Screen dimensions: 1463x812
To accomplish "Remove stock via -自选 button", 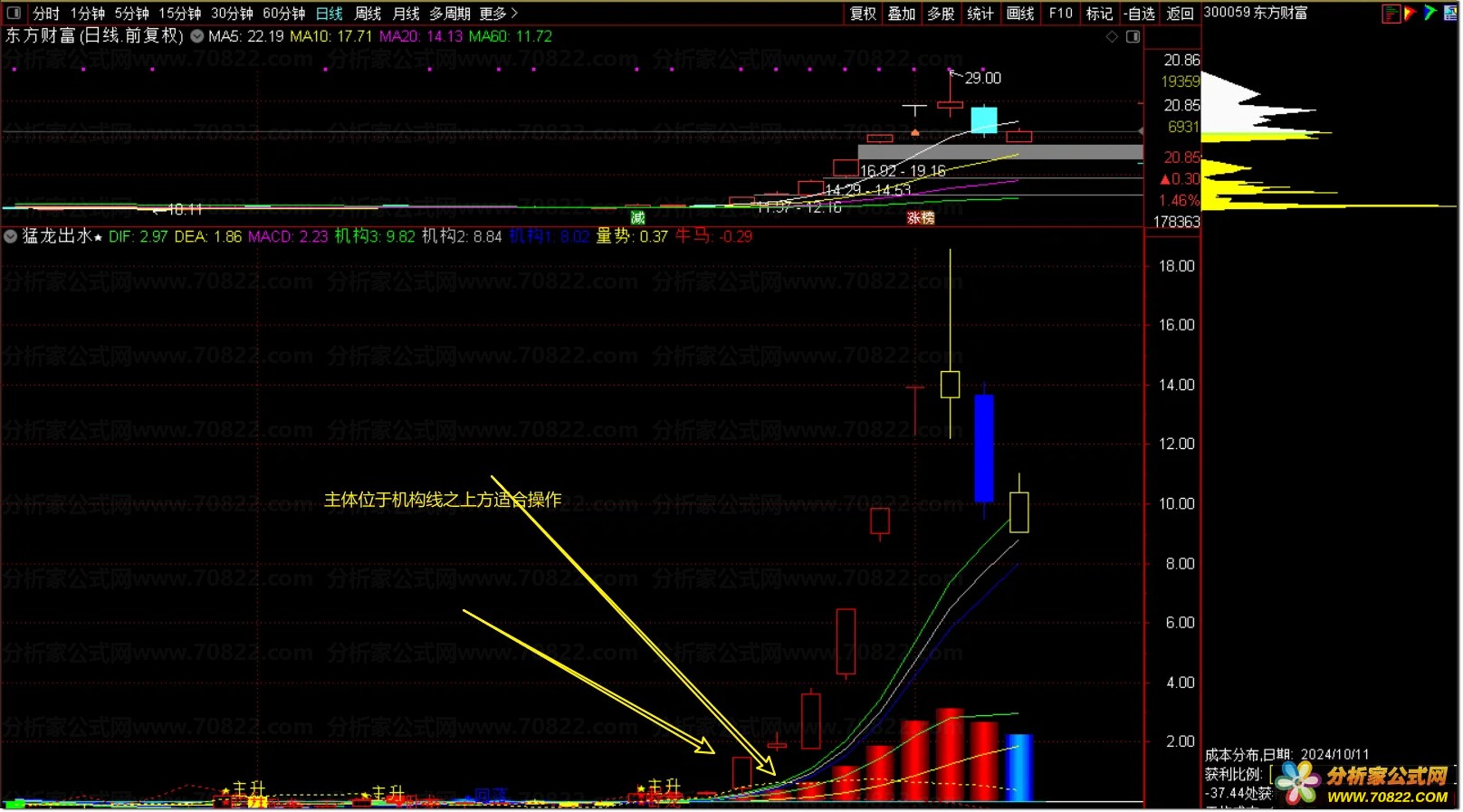I will (x=1140, y=14).
